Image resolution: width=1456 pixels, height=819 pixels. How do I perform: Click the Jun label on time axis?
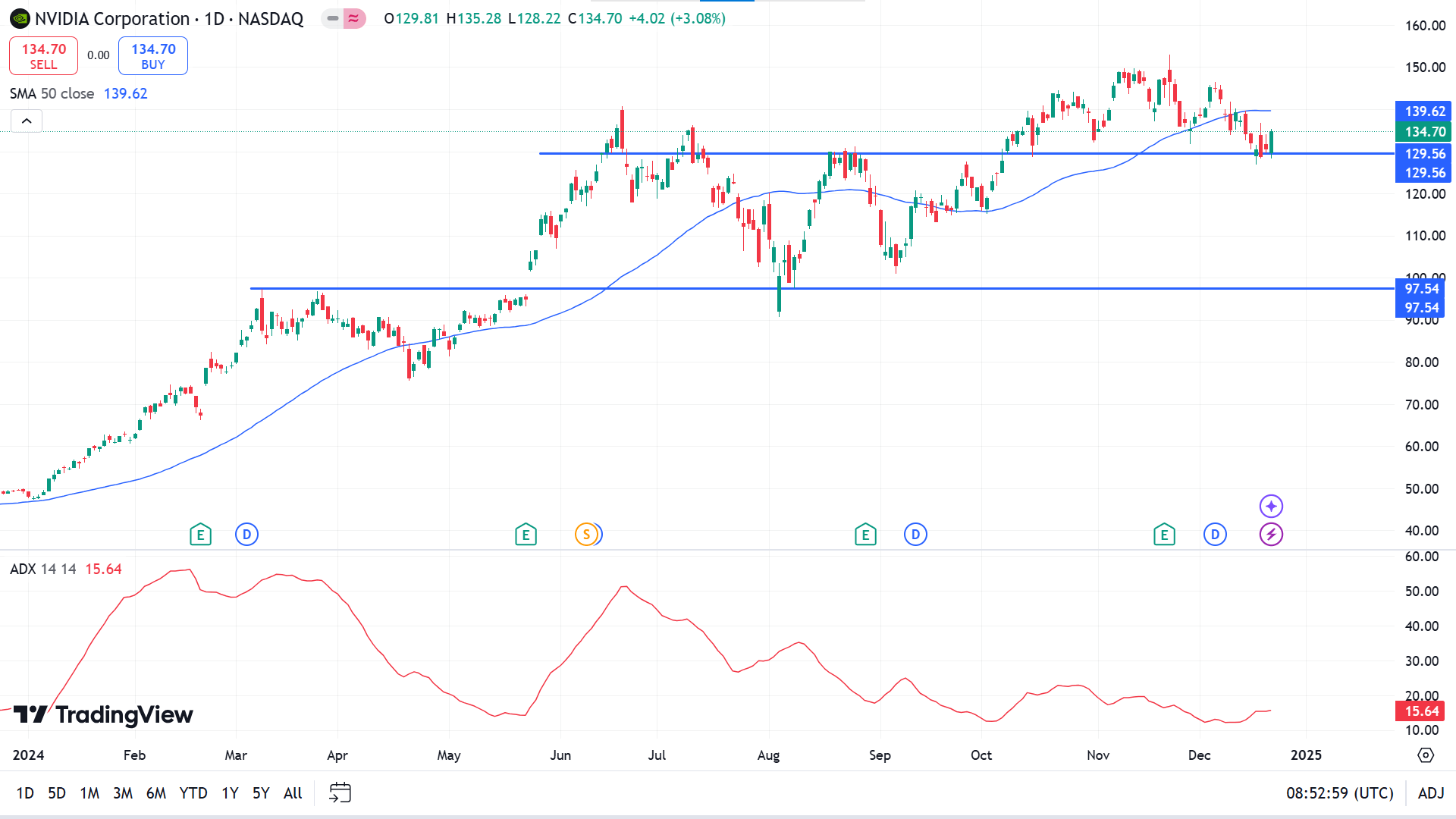point(560,755)
